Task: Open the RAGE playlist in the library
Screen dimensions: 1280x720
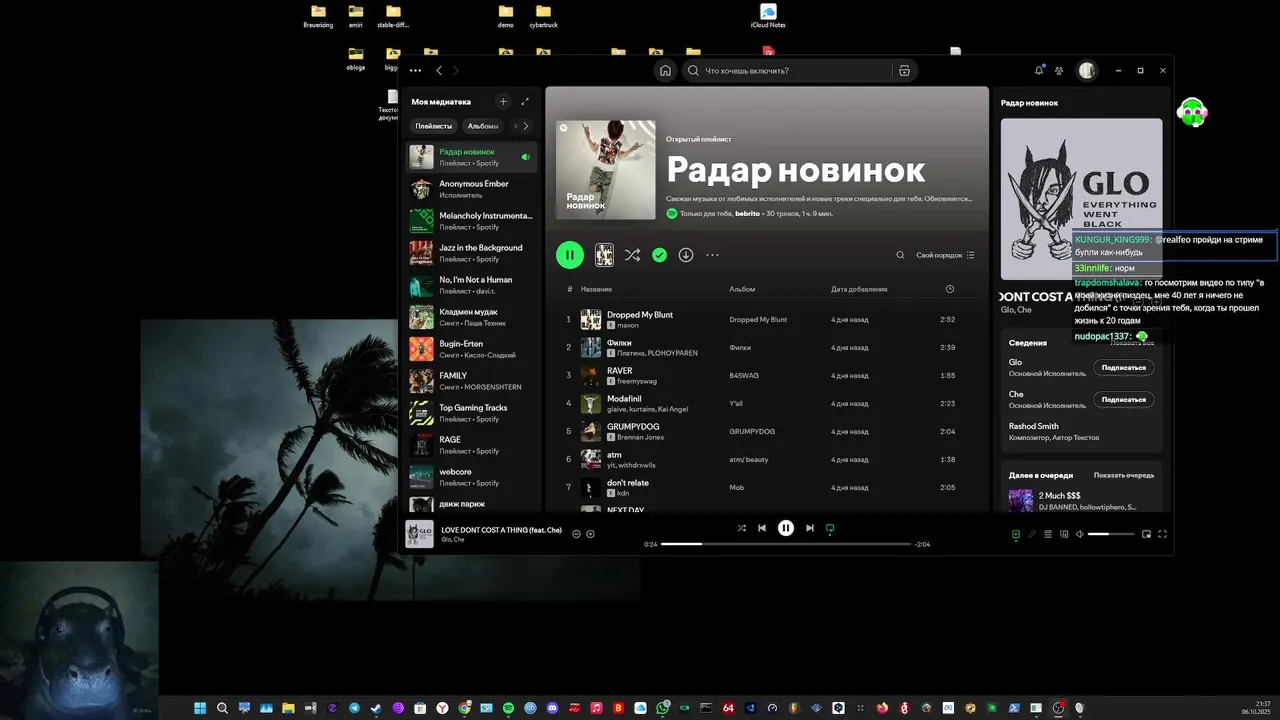Action: point(472,445)
